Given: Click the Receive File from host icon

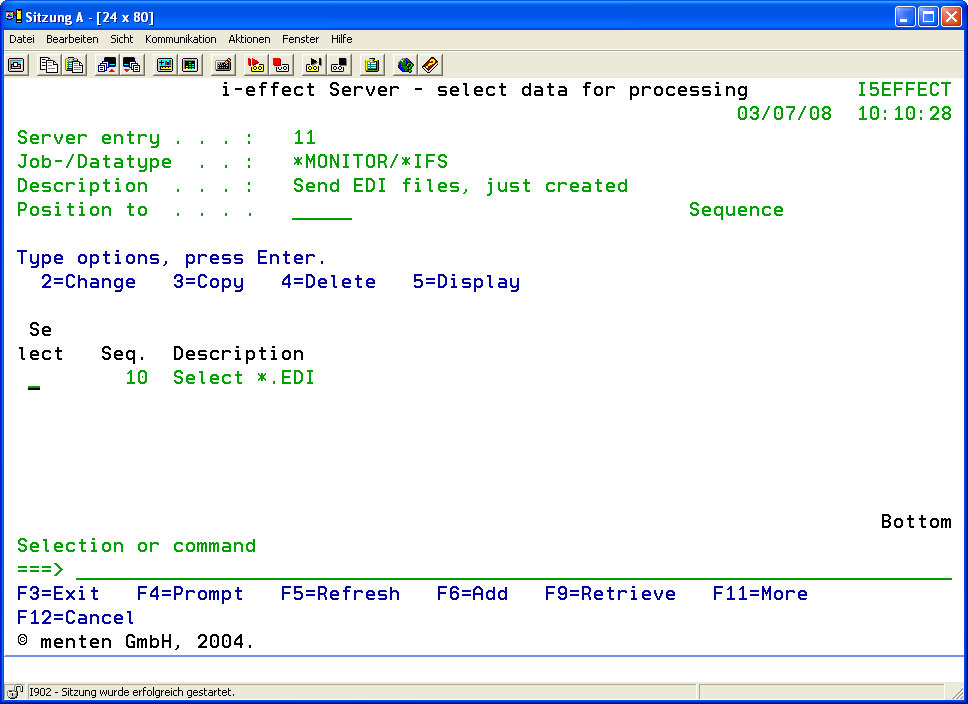Looking at the screenshot, I should tap(132, 65).
